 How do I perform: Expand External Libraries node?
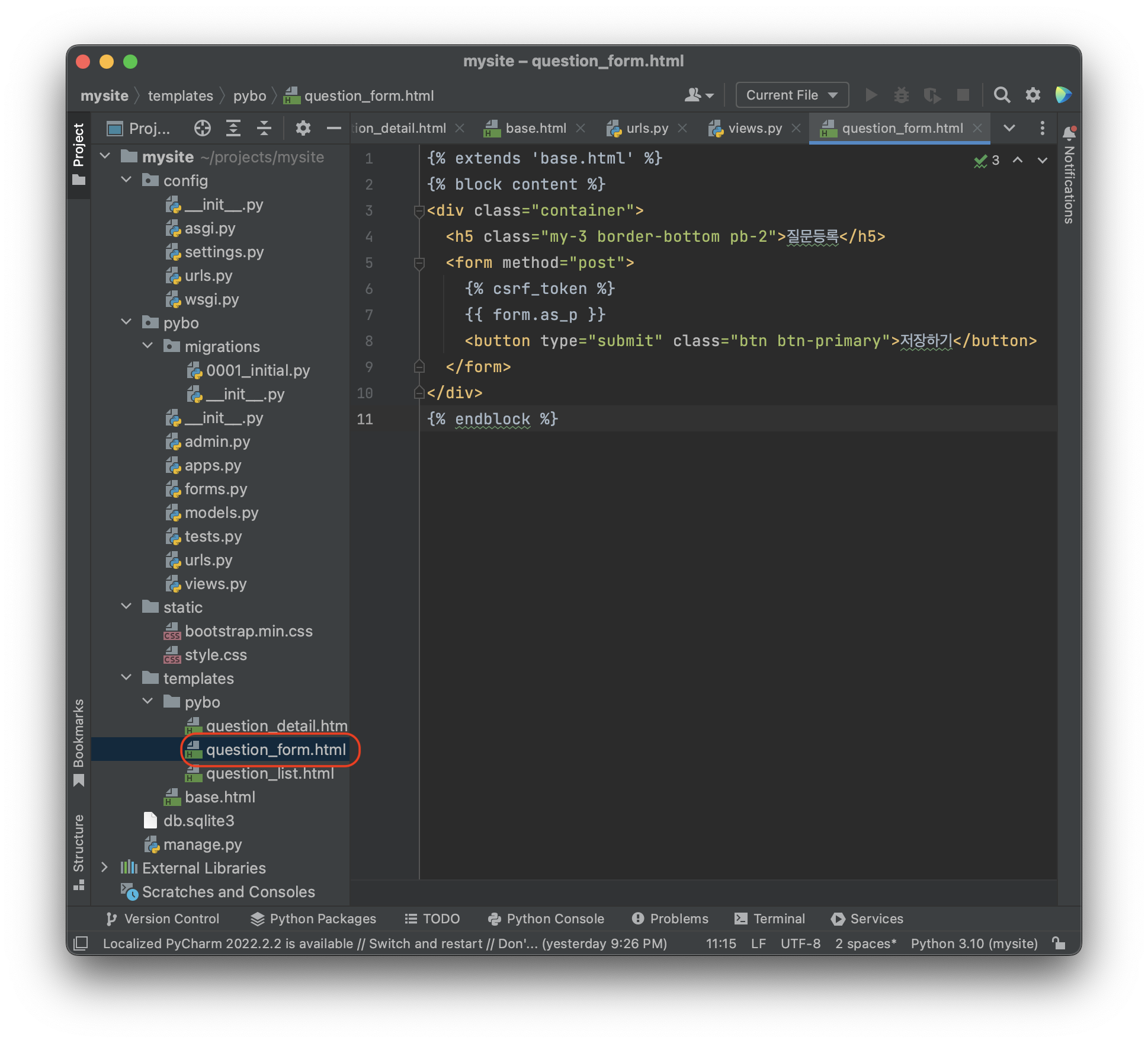coord(105,868)
